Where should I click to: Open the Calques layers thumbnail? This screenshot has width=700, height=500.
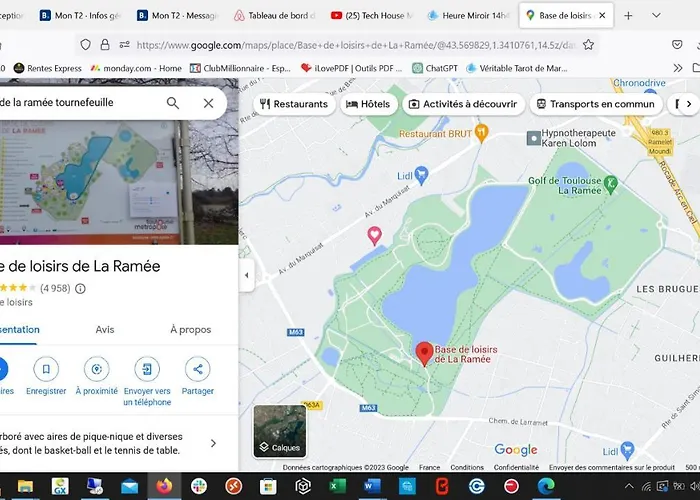280,431
